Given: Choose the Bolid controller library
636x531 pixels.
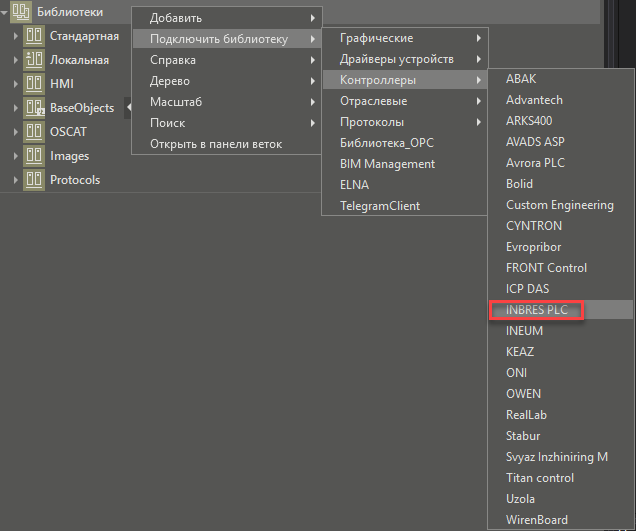Looking at the screenshot, I should click(561, 184).
